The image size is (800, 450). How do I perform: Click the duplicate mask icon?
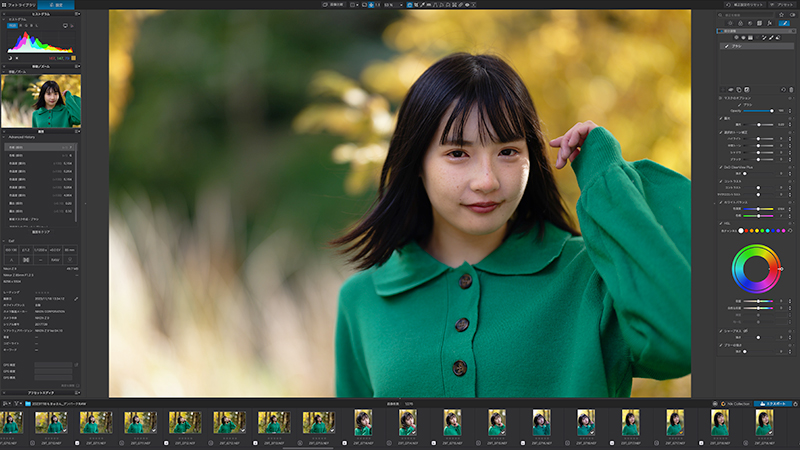(x=739, y=89)
